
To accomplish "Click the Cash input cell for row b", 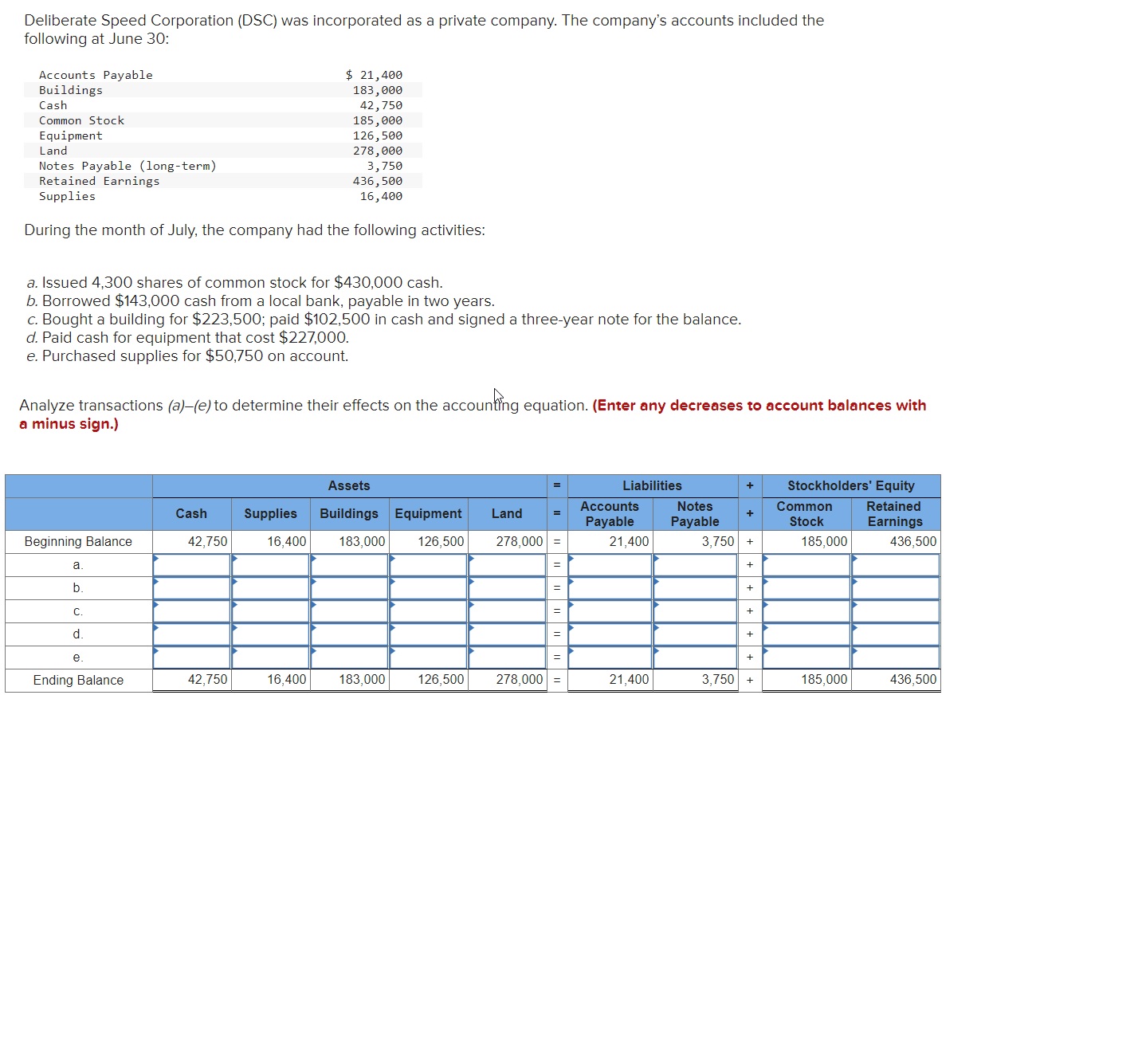I will click(192, 588).
